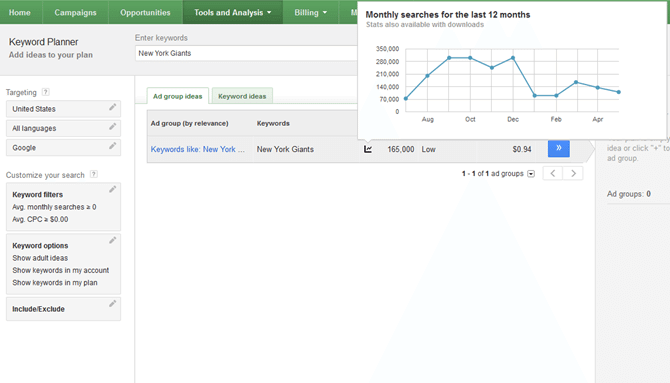Screen dimensions: 670x383
Task: Go to next page of ad groups
Action: point(573,174)
